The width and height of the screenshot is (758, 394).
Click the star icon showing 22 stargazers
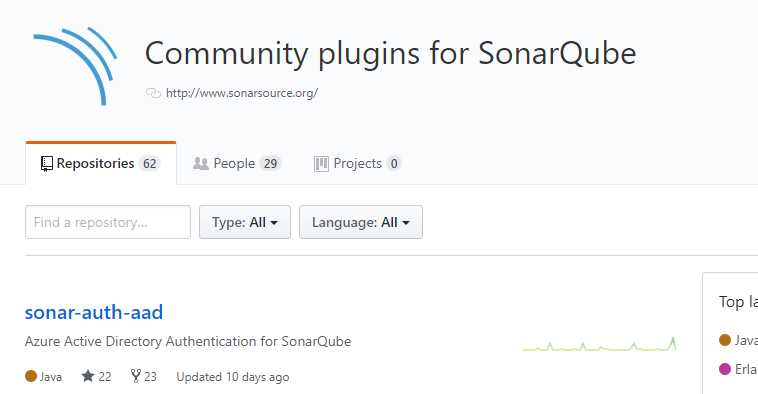(x=88, y=376)
